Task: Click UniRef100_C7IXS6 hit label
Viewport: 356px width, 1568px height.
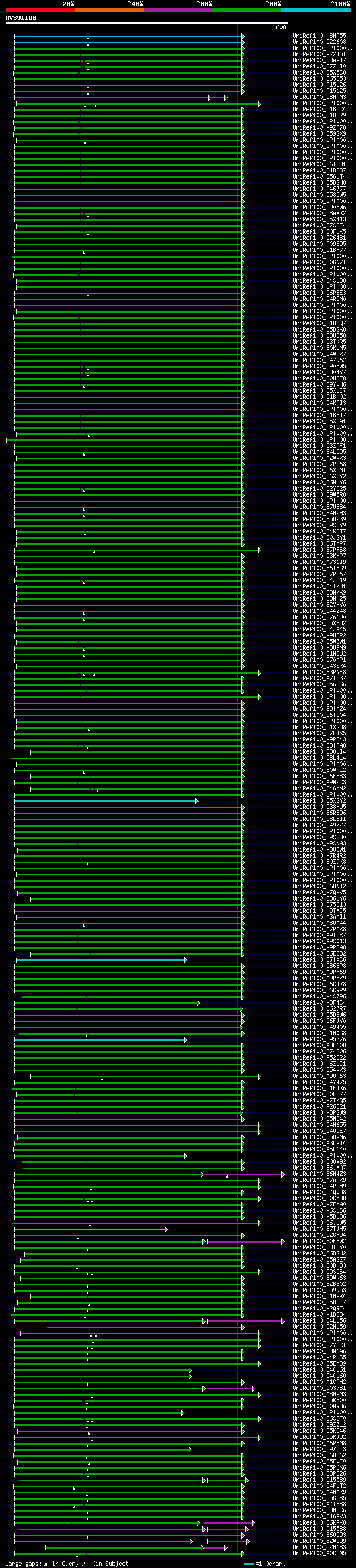Action: [319, 960]
